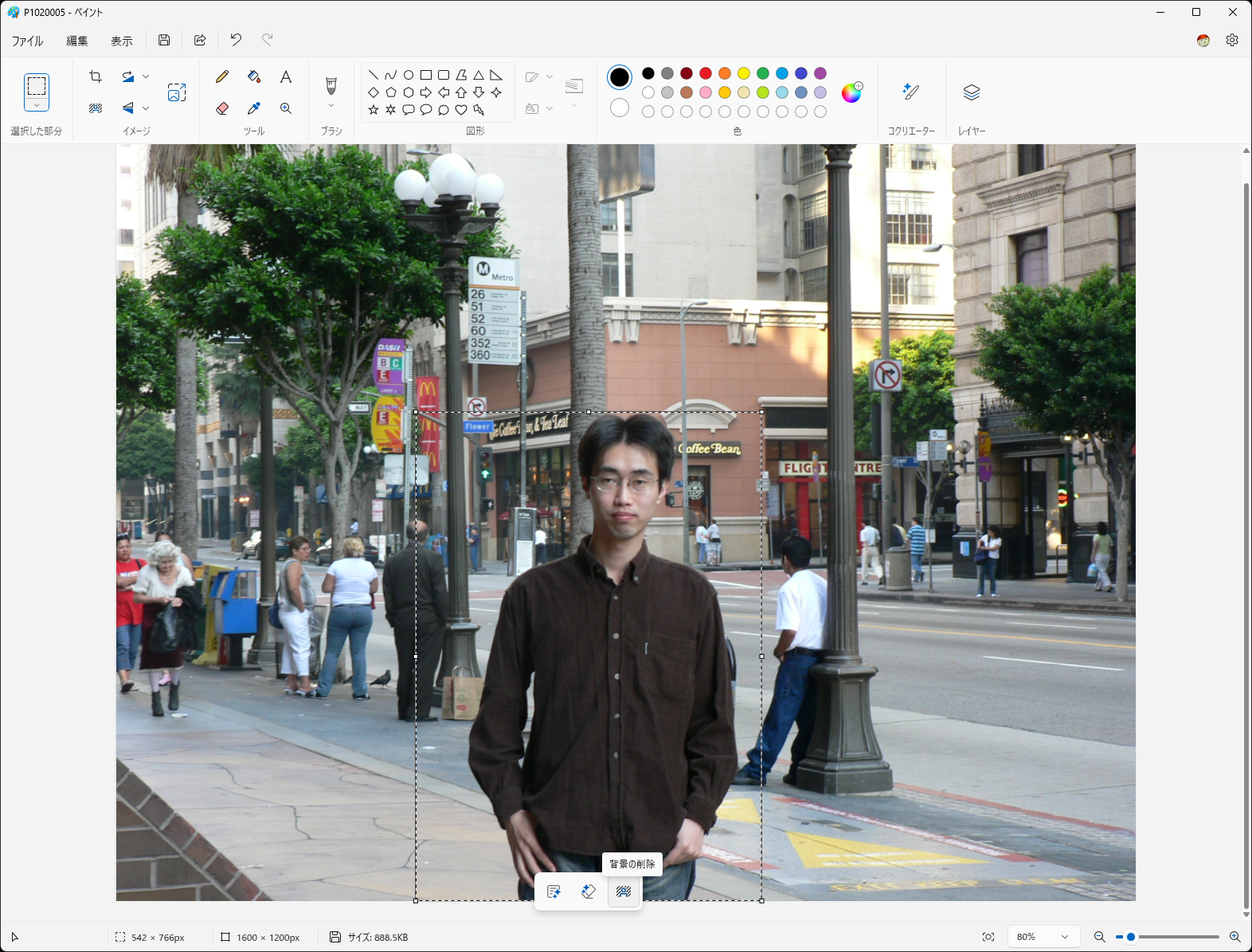Click the Save button in title bar

tap(164, 40)
